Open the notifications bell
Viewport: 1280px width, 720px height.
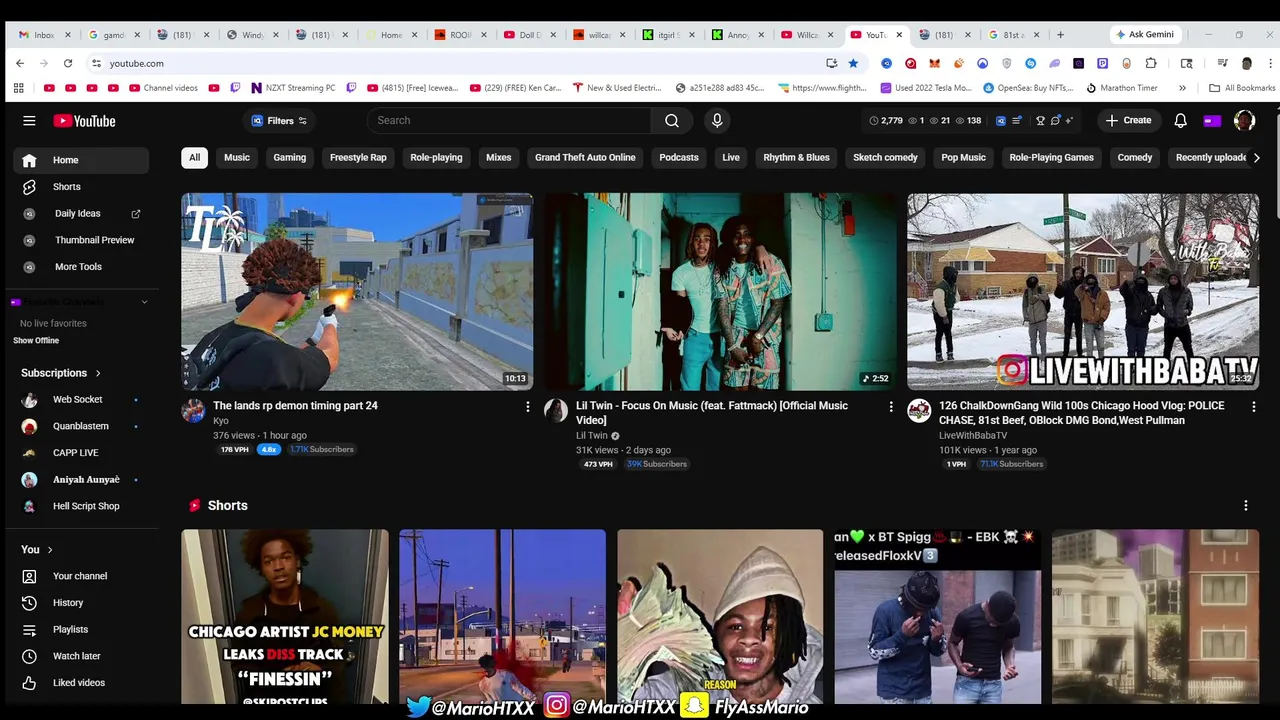[1180, 120]
